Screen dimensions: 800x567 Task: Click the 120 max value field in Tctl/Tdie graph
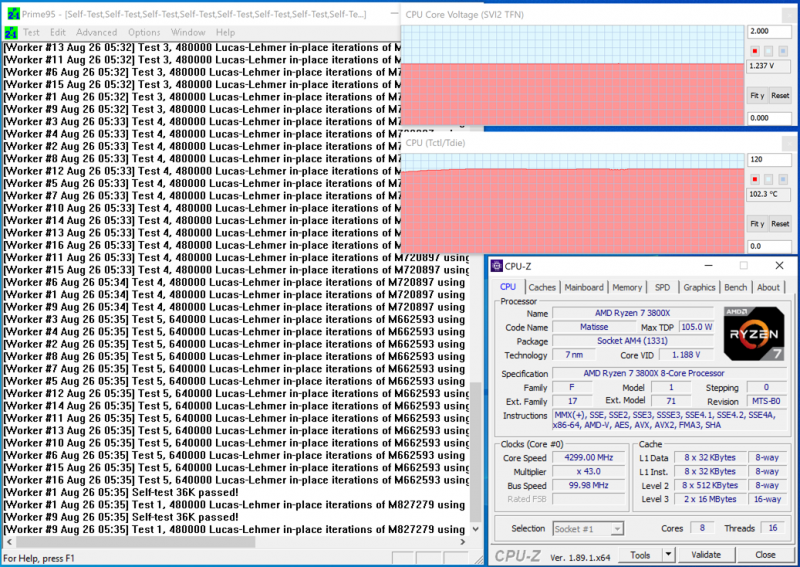tap(769, 159)
